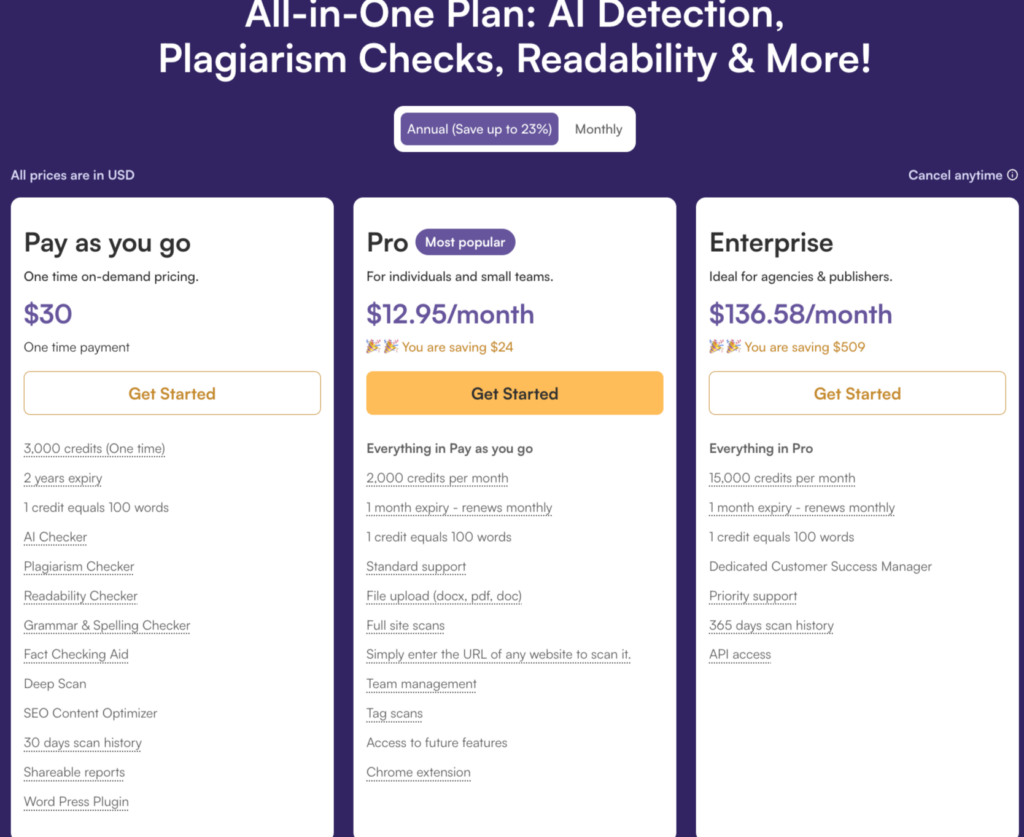Click the Plagiarism Checker feature
Image resolution: width=1024 pixels, height=837 pixels.
pos(79,567)
